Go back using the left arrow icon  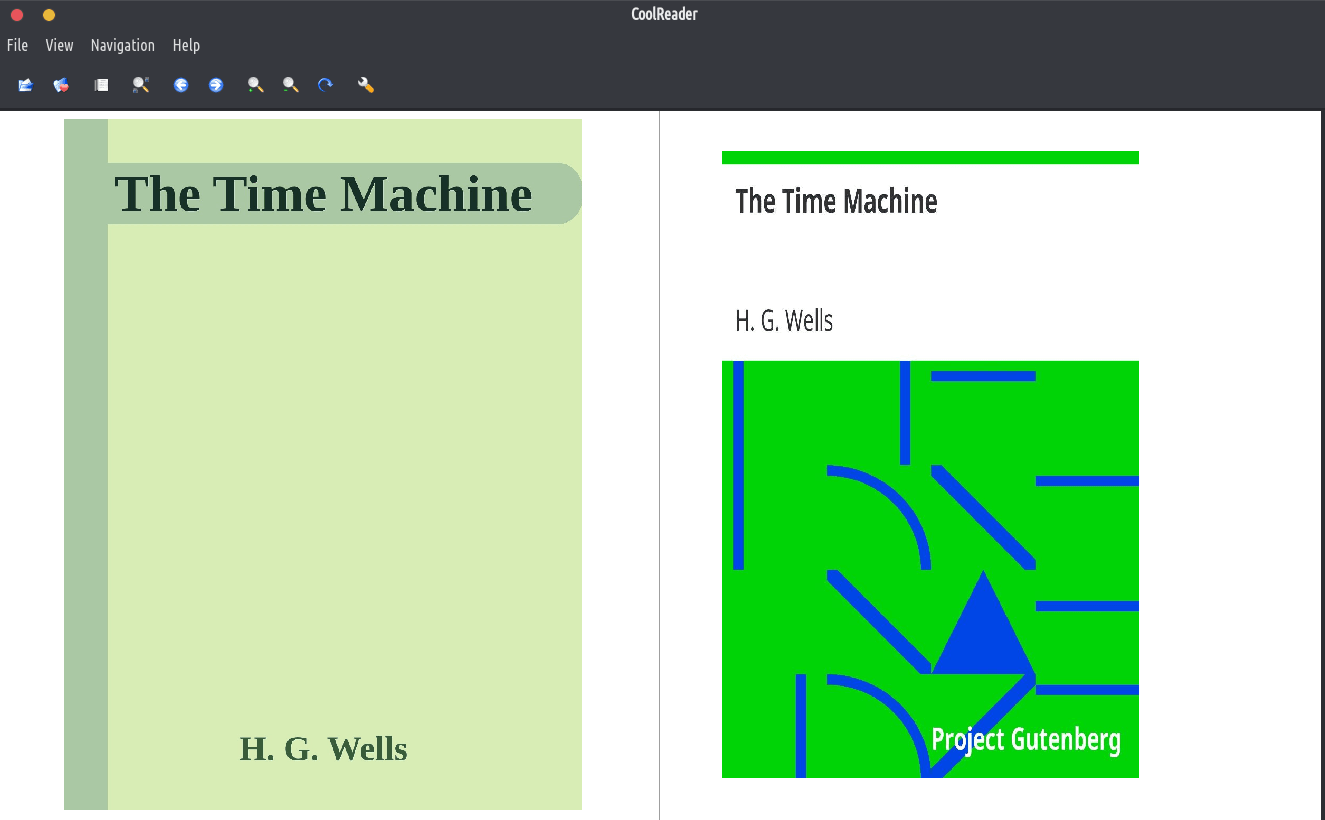pos(181,85)
